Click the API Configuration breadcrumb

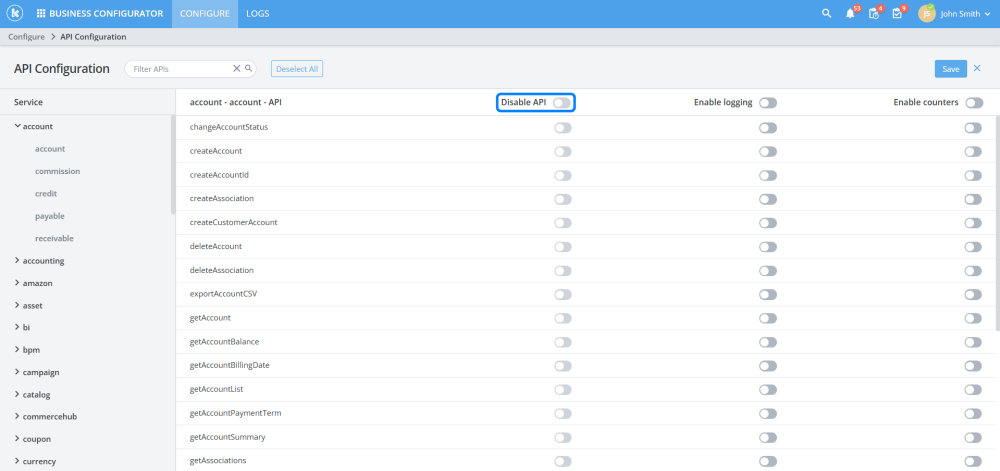(x=93, y=37)
